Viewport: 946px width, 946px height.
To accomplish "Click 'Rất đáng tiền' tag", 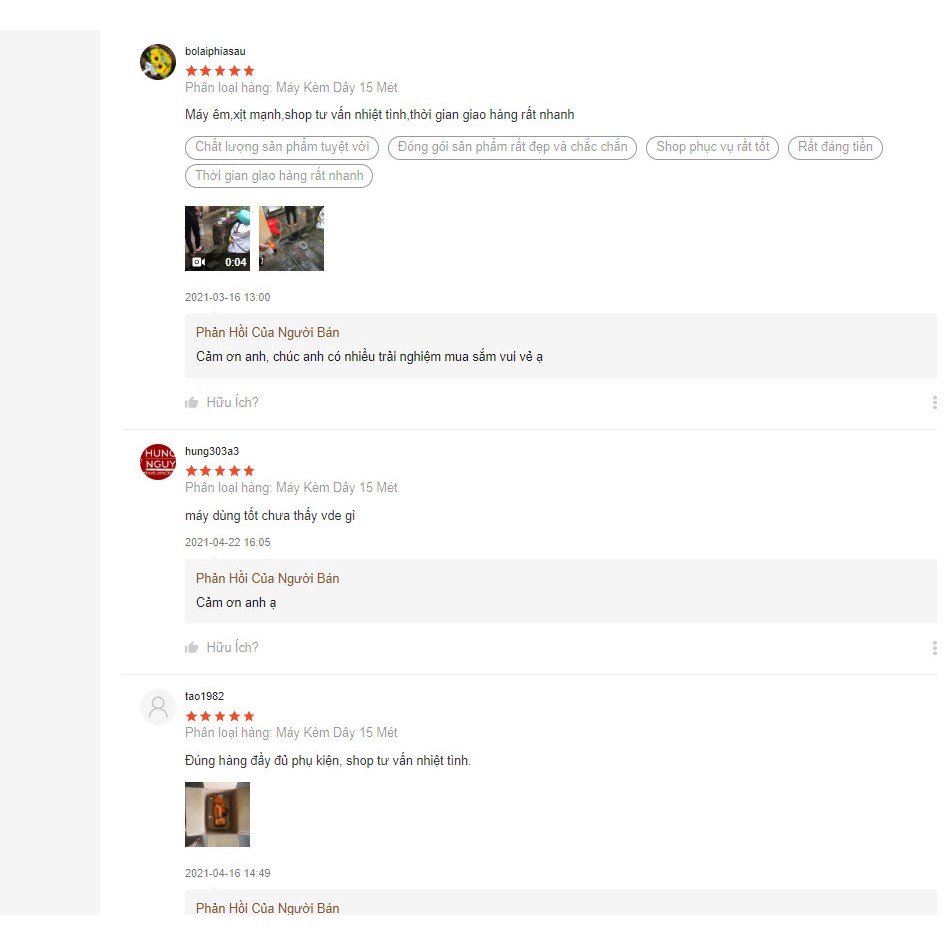I will pyautogui.click(x=835, y=147).
